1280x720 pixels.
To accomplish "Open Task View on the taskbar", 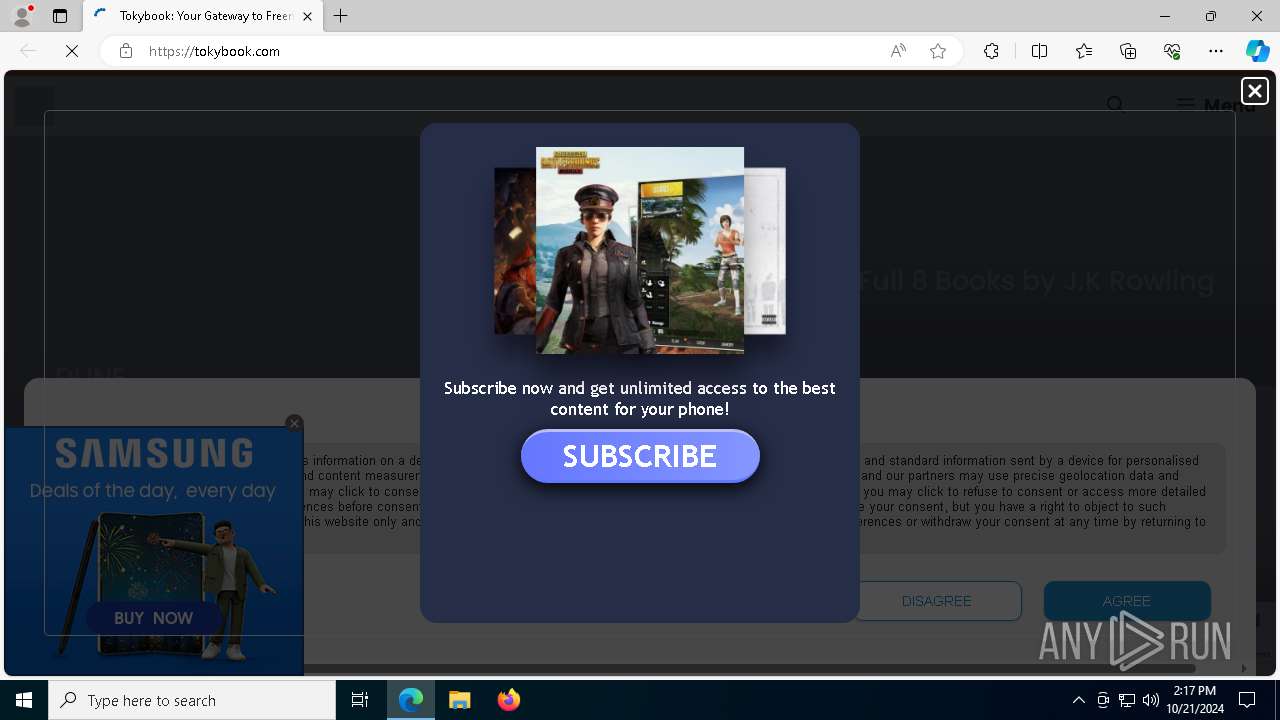I will tap(360, 700).
